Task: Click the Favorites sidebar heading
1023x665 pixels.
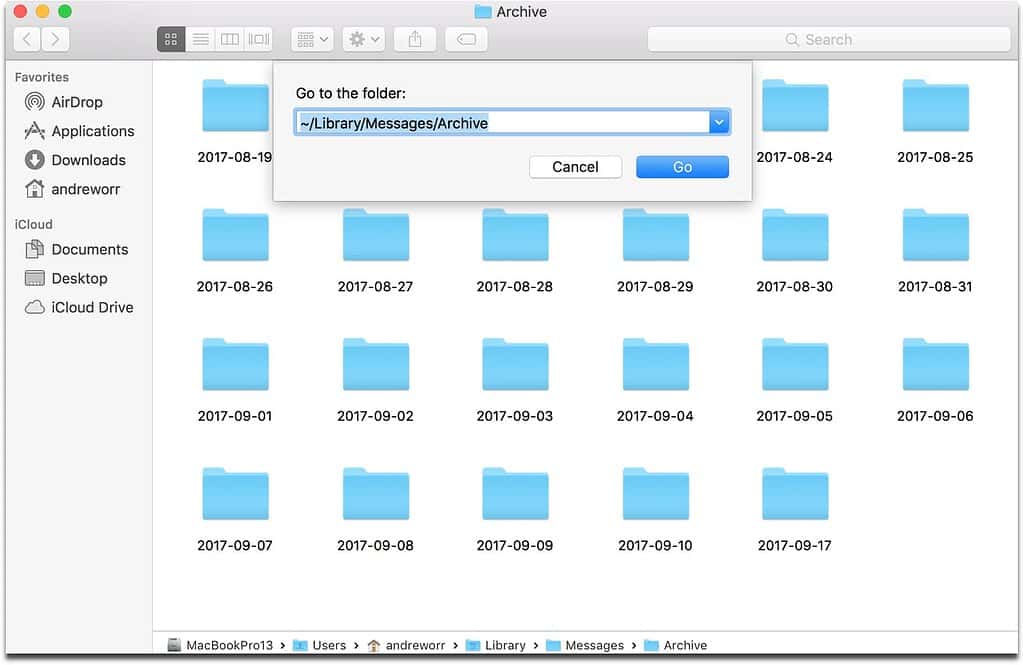Action: click(42, 77)
